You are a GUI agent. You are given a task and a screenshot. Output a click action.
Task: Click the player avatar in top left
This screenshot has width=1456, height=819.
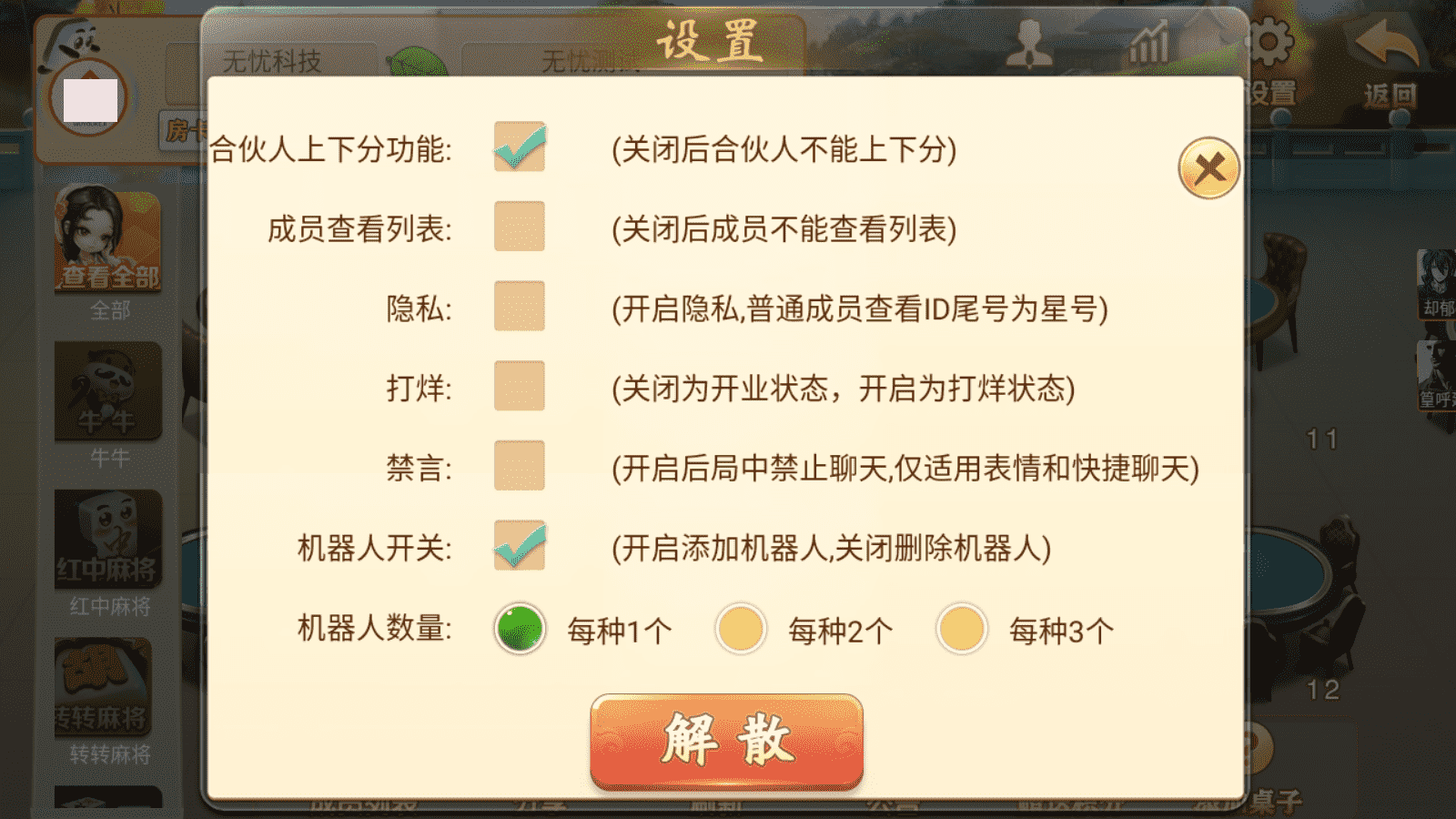pos(89,98)
